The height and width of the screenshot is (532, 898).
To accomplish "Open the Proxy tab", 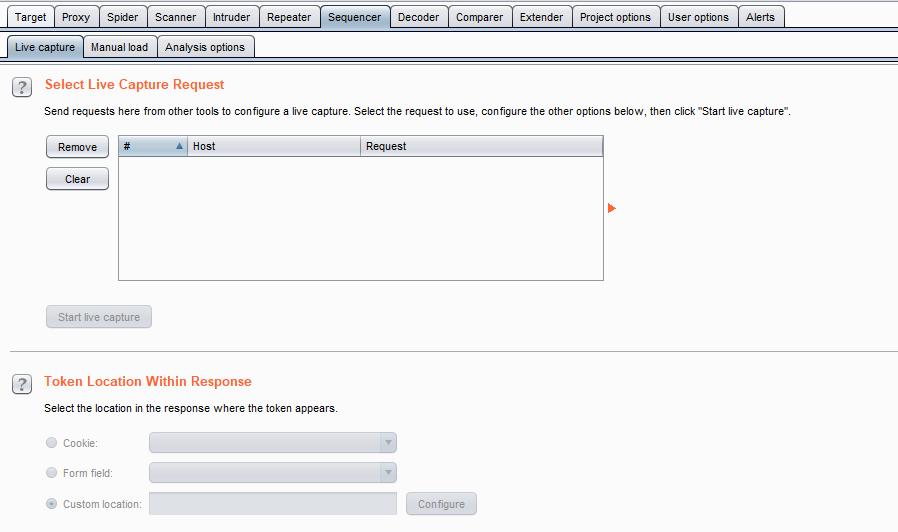I will click(x=76, y=17).
